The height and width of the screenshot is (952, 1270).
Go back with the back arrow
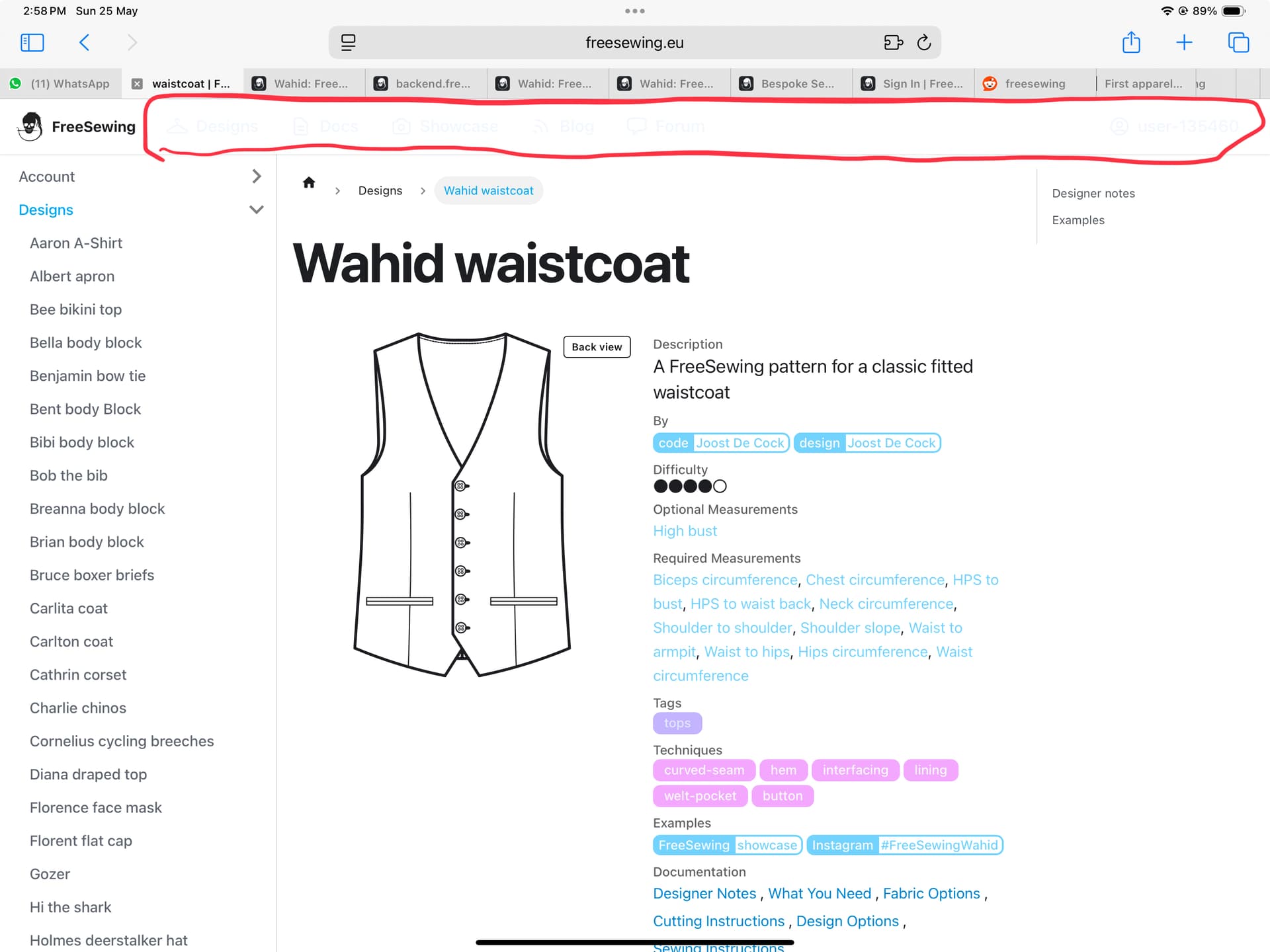(84, 43)
